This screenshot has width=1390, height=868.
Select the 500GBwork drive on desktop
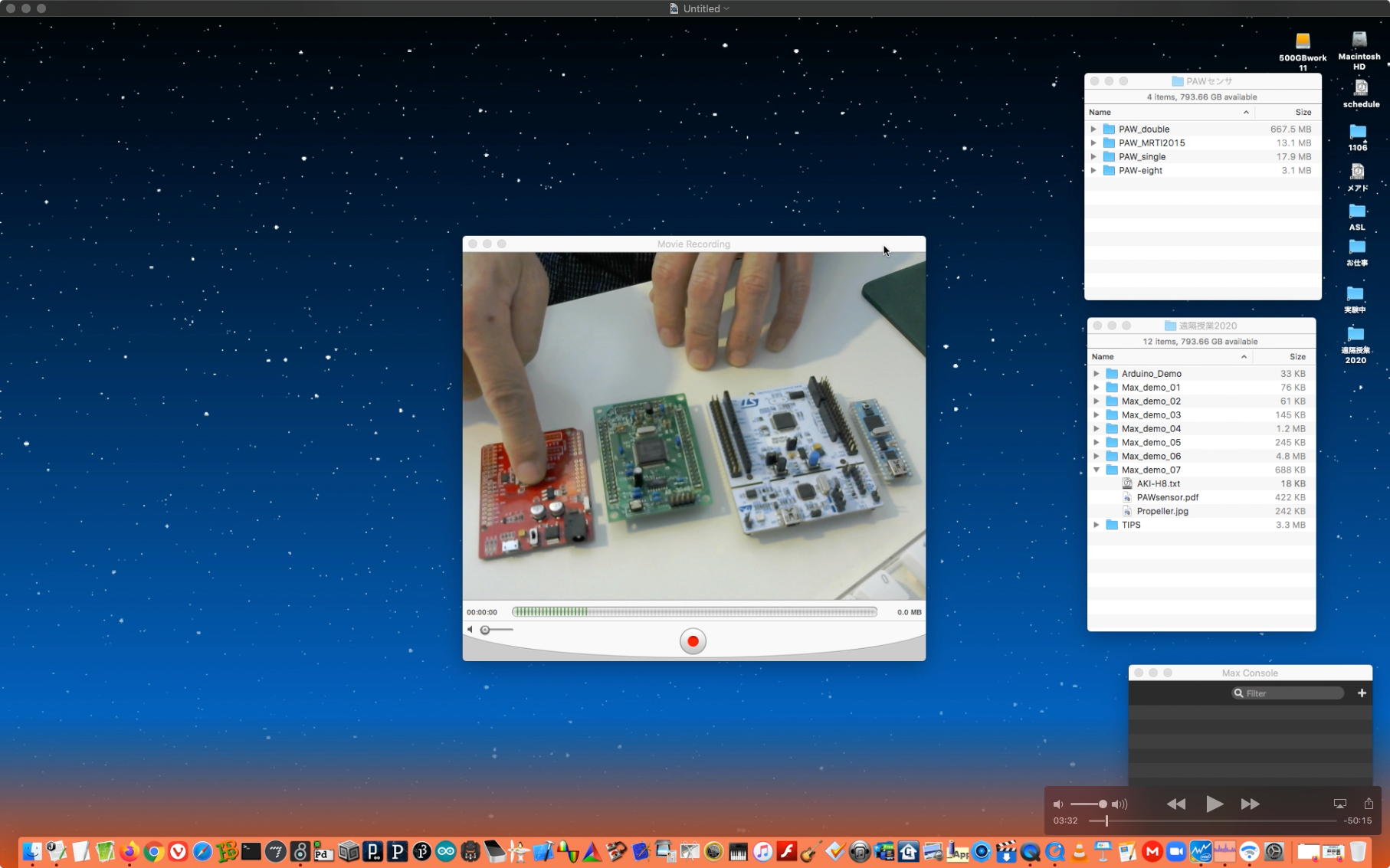(1303, 51)
